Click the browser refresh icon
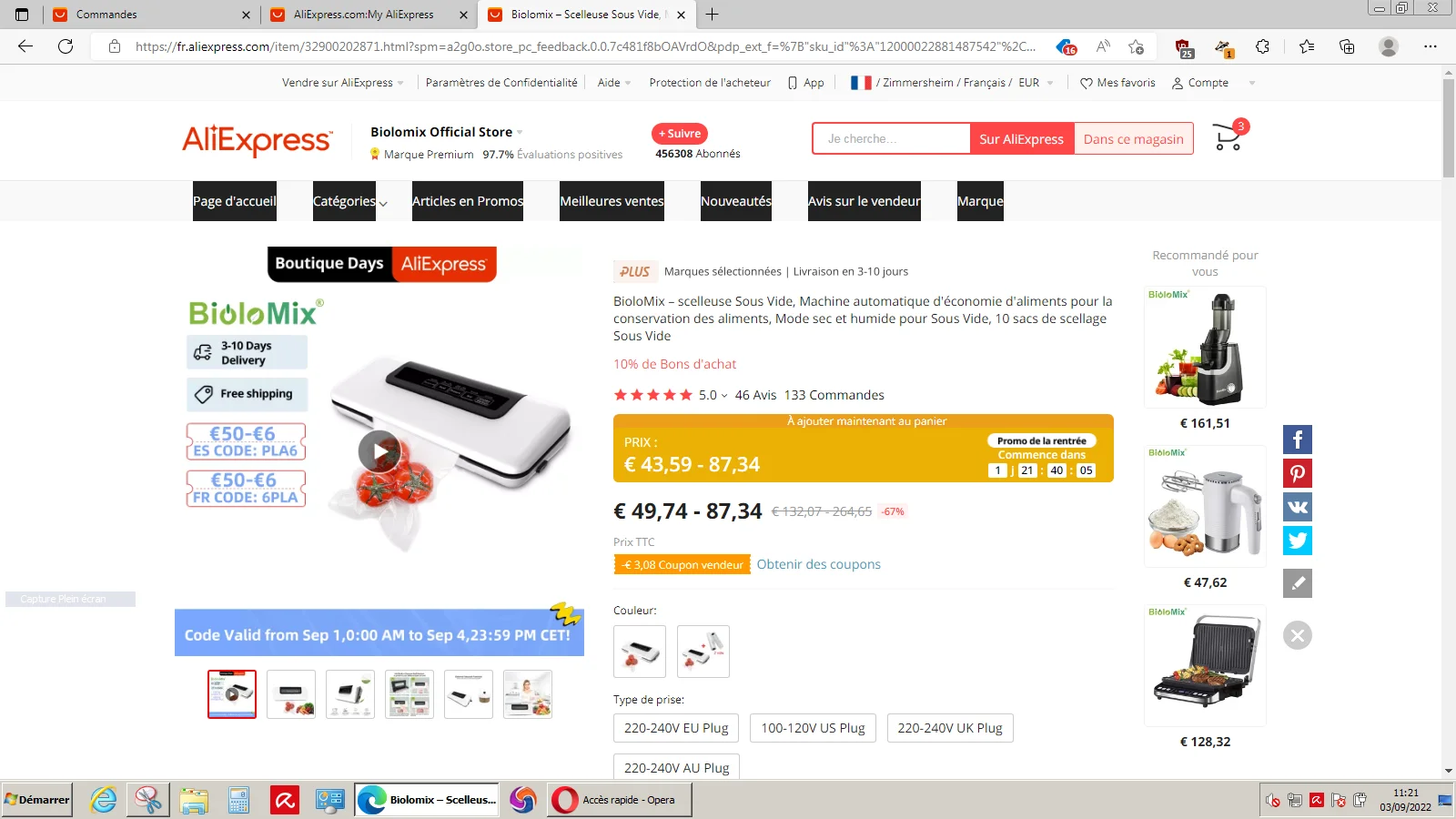This screenshot has height=819, width=1456. 66,46
